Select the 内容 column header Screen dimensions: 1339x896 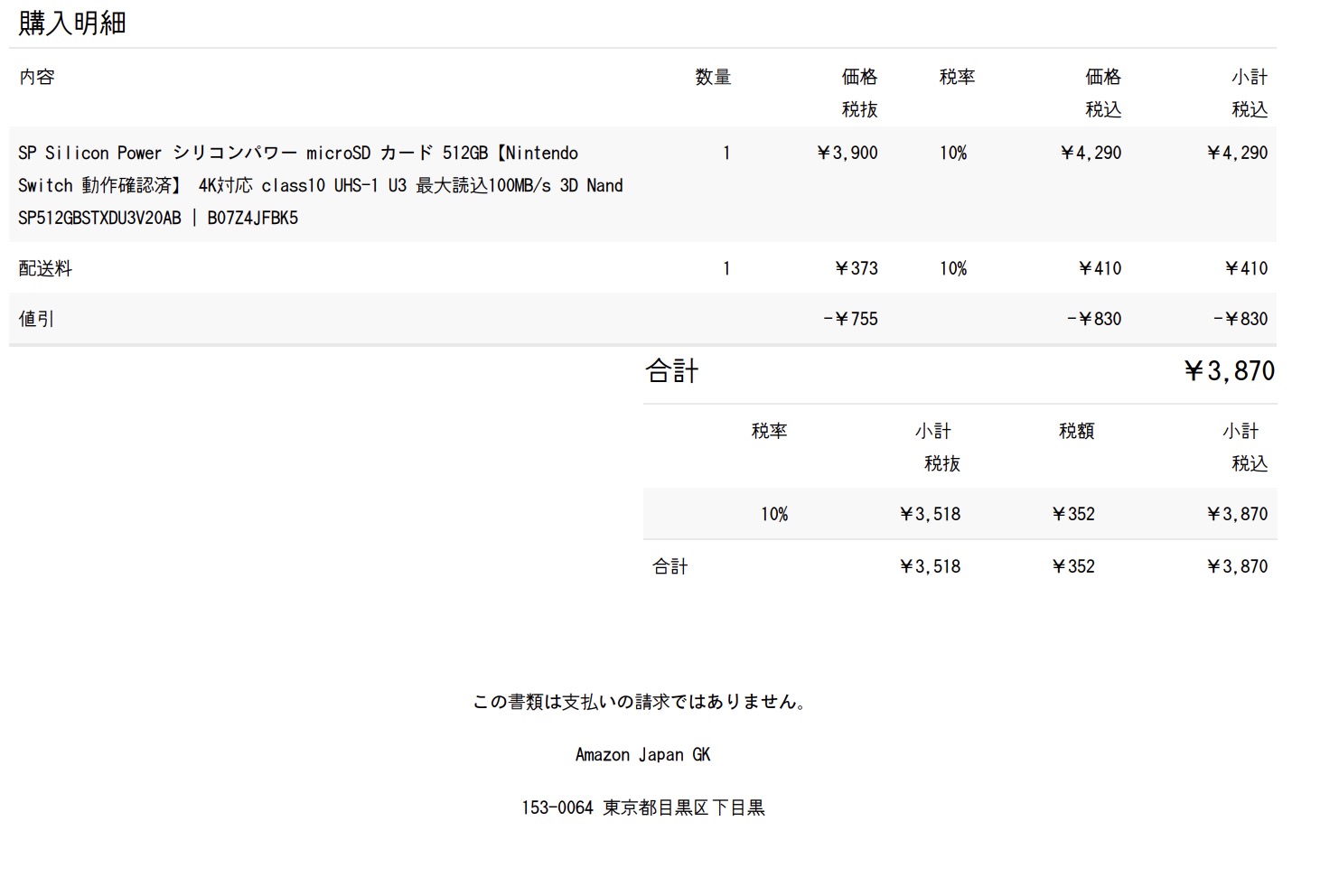point(37,77)
